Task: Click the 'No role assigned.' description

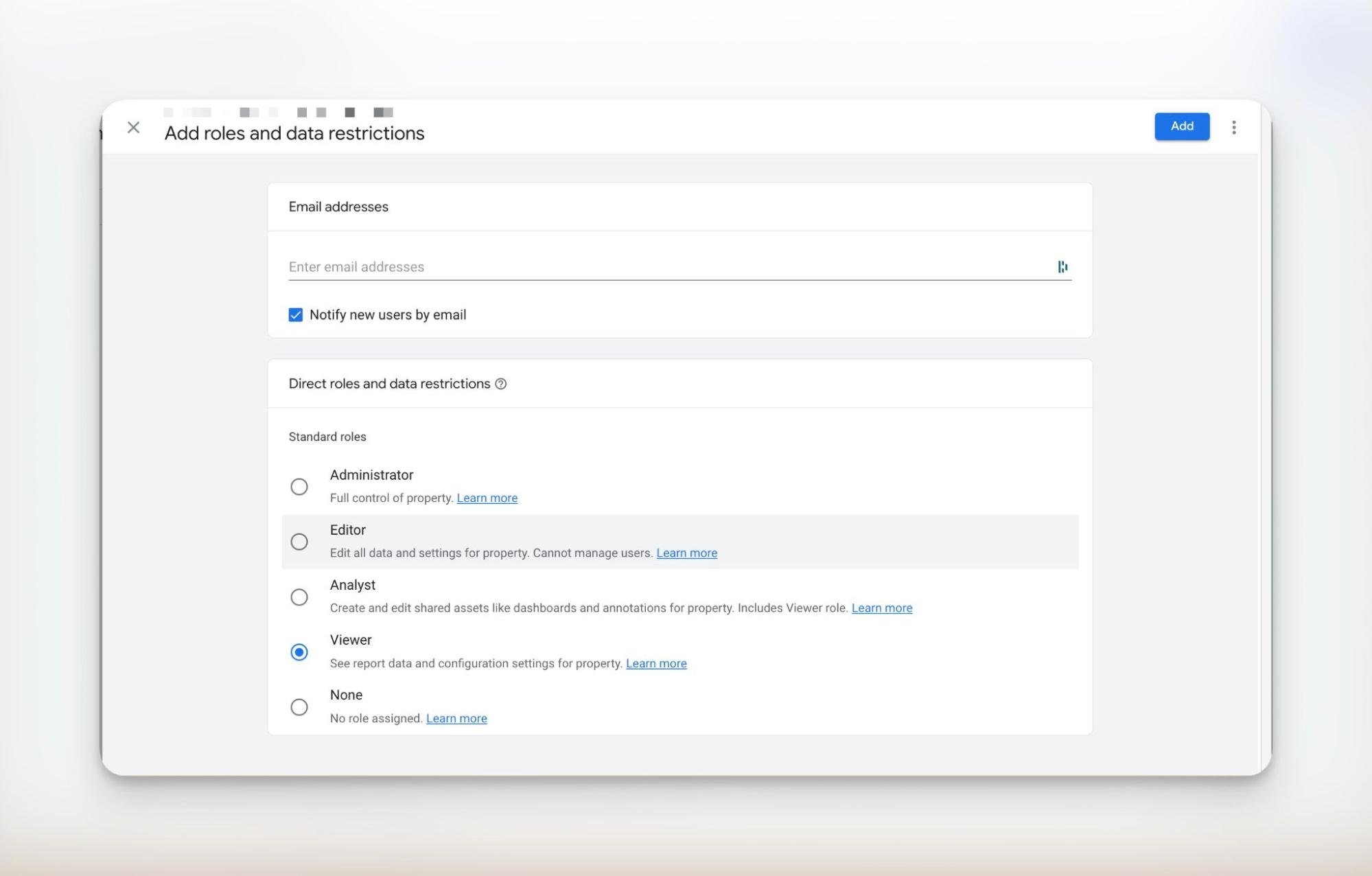Action: pos(375,718)
